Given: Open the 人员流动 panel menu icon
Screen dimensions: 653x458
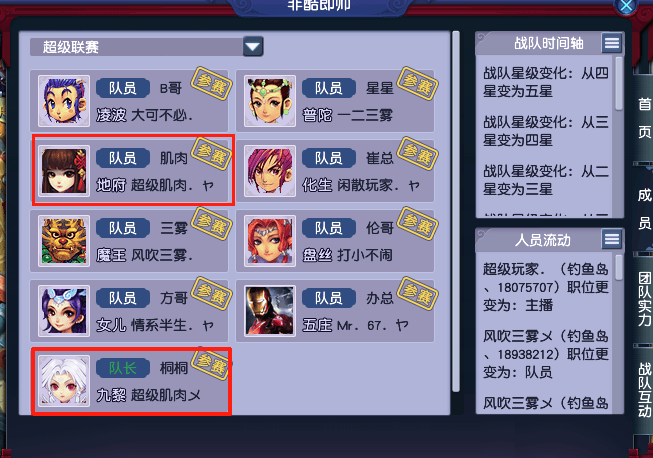Looking at the screenshot, I should click(x=612, y=239).
